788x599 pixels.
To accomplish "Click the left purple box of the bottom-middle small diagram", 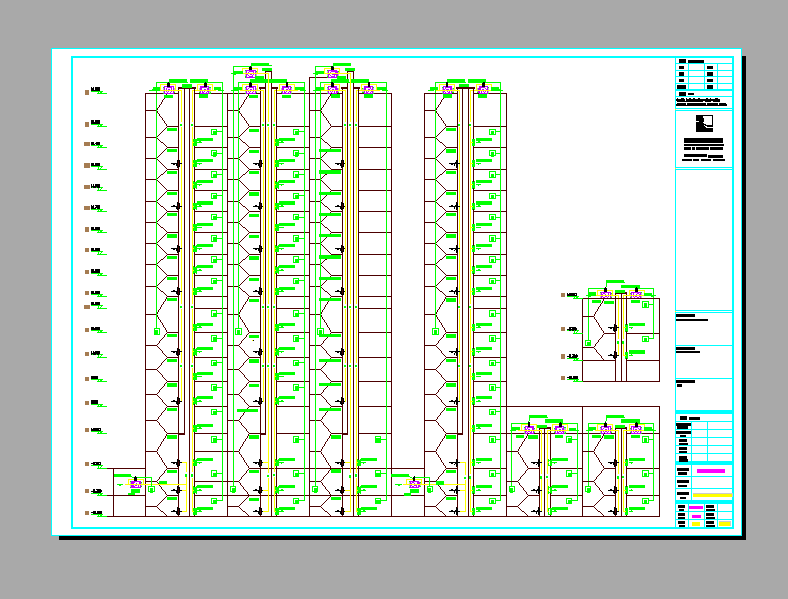I will tap(530, 430).
